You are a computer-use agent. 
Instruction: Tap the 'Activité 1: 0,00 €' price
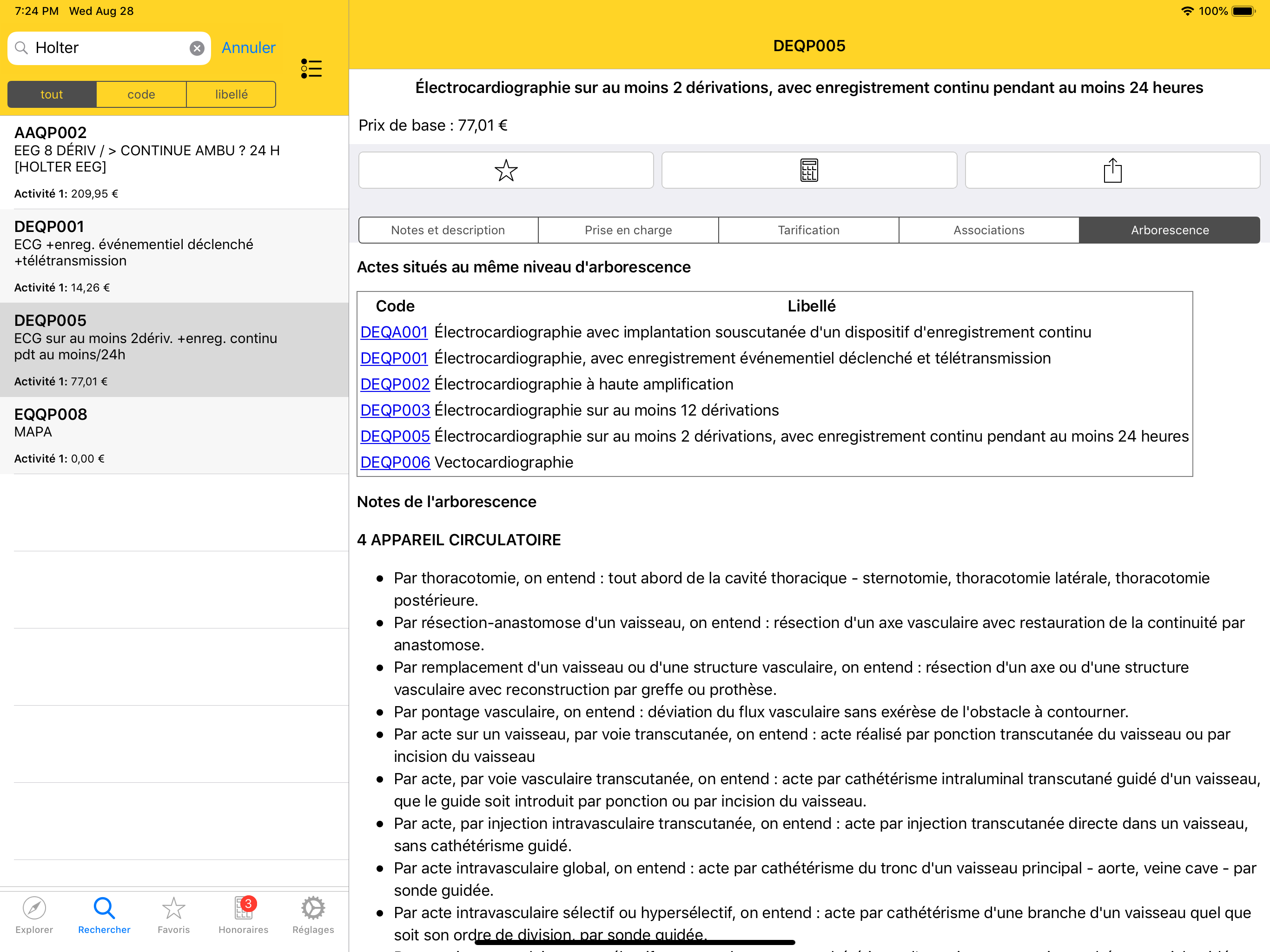click(x=59, y=459)
